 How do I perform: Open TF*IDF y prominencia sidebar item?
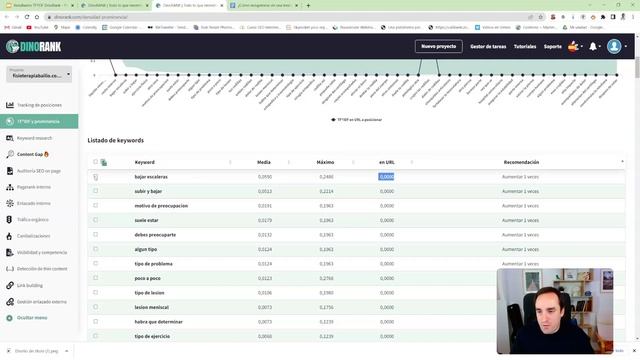[x=39, y=122]
